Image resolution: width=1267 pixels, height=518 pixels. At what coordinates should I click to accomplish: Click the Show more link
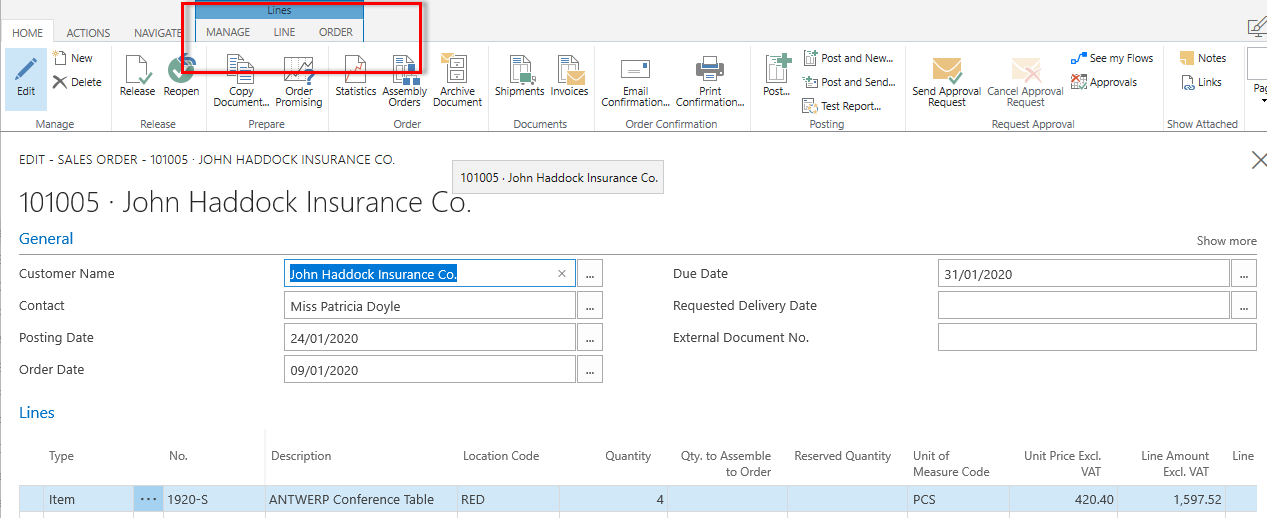[1226, 241]
